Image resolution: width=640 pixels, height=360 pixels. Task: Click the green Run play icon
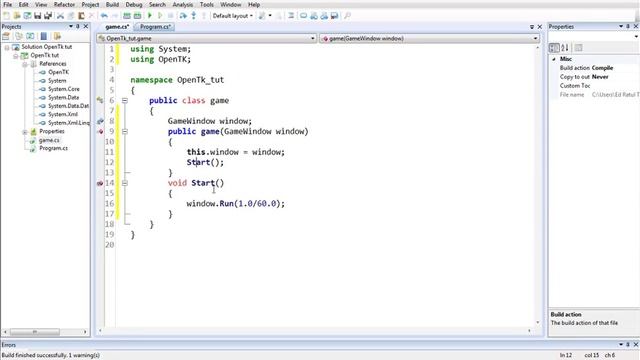click(x=150, y=16)
